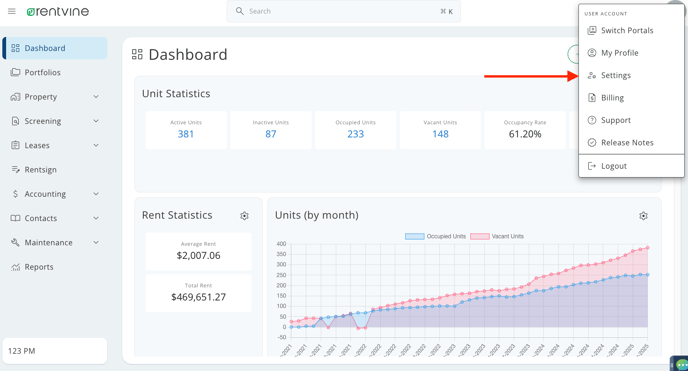Expand the Maintenance chevron
Image resolution: width=688 pixels, height=371 pixels.
click(x=96, y=243)
